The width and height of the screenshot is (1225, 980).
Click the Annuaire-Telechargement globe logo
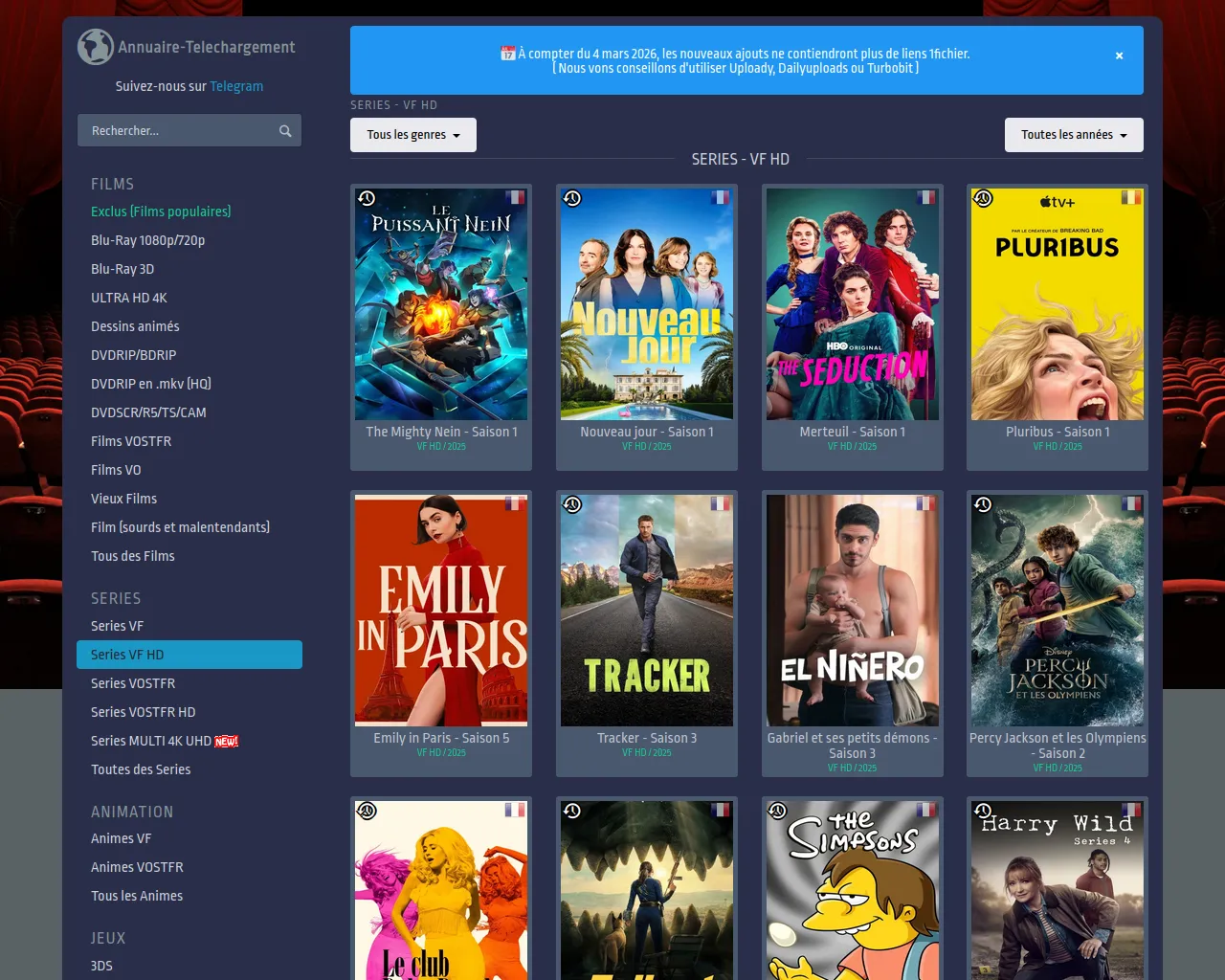click(96, 47)
